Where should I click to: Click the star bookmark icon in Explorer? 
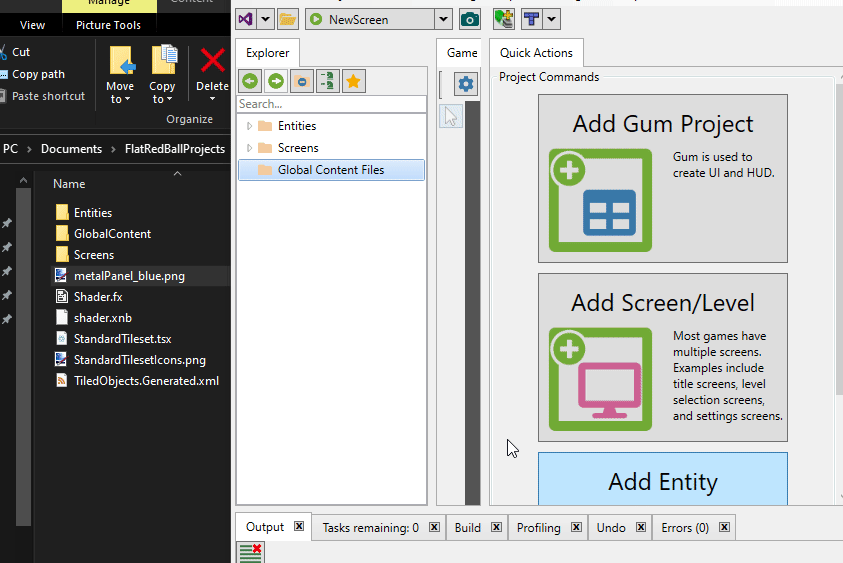(x=353, y=82)
